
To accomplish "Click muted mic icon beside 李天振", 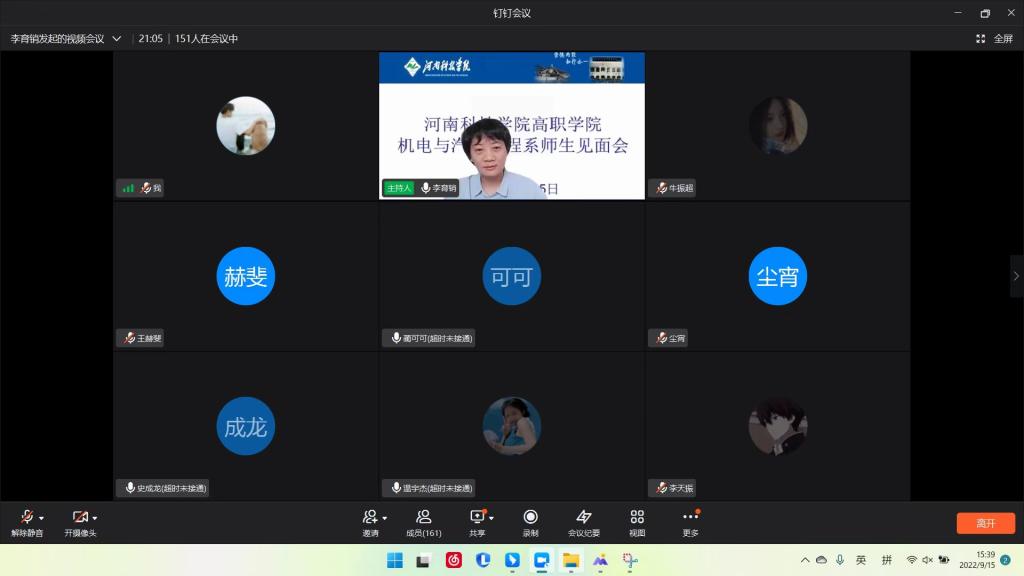I will pyautogui.click(x=661, y=488).
